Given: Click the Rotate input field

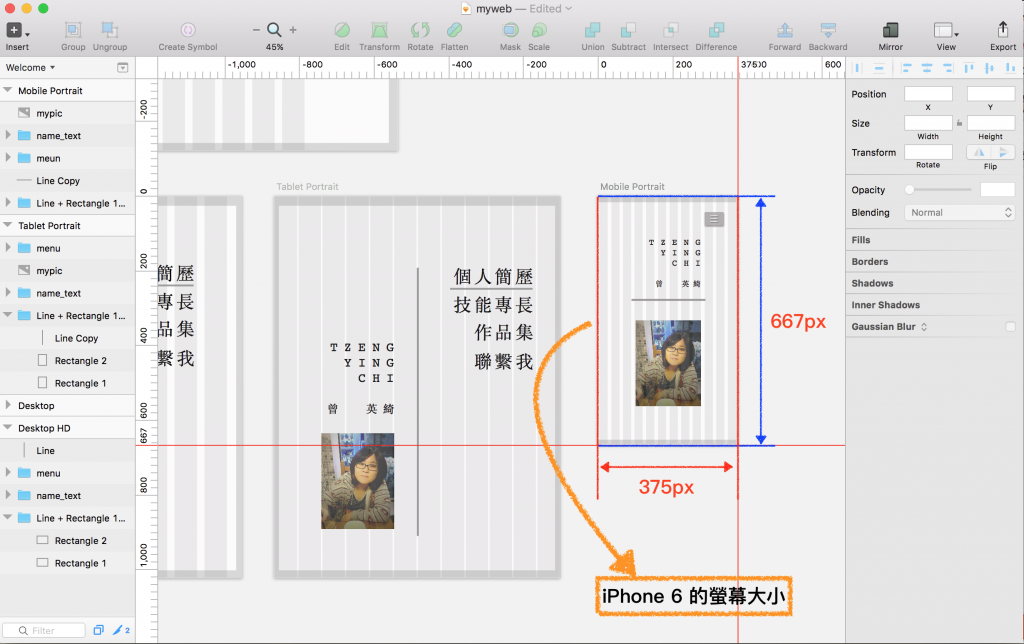Looking at the screenshot, I should pos(928,152).
